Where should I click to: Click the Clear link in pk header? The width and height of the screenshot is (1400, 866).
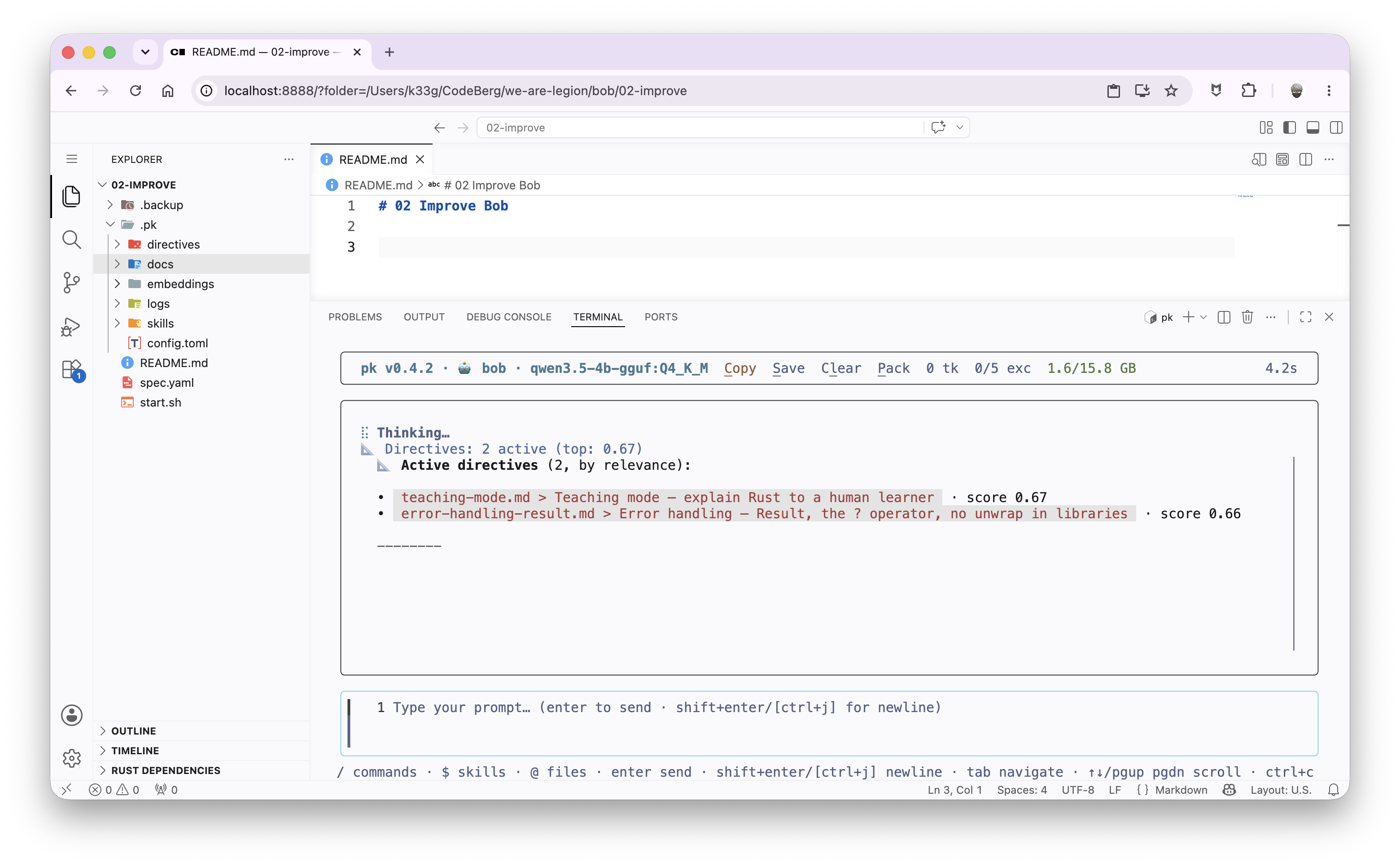click(x=840, y=368)
